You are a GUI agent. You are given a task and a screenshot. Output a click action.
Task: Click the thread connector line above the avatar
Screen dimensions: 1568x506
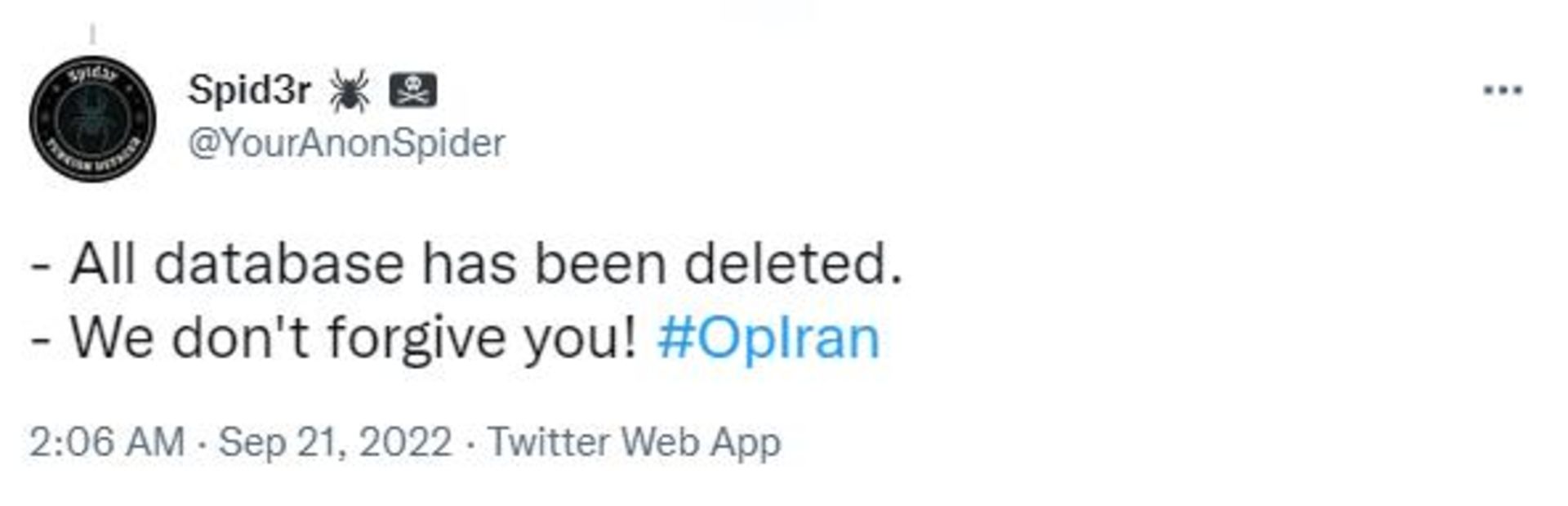coord(92,34)
